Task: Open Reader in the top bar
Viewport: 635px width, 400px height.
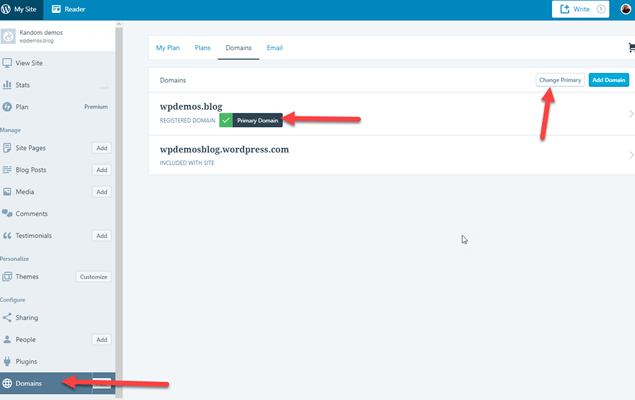Action: (68, 9)
